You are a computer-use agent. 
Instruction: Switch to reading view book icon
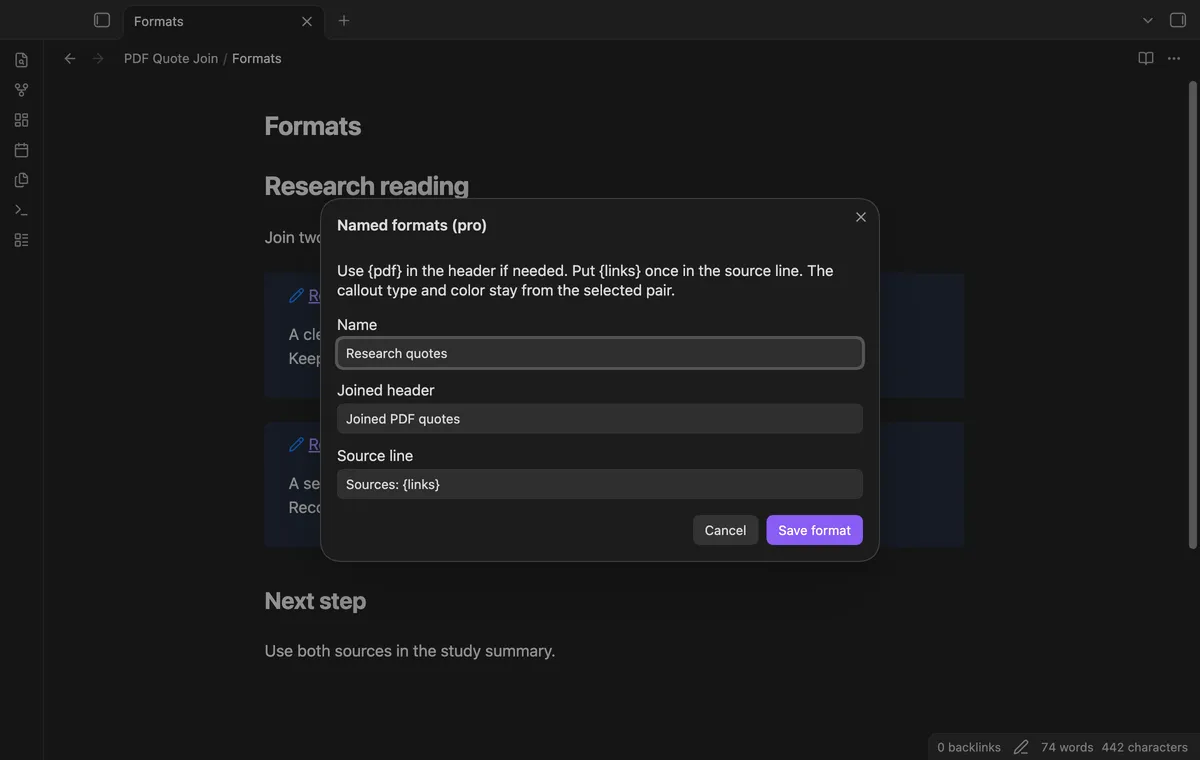tap(1146, 58)
